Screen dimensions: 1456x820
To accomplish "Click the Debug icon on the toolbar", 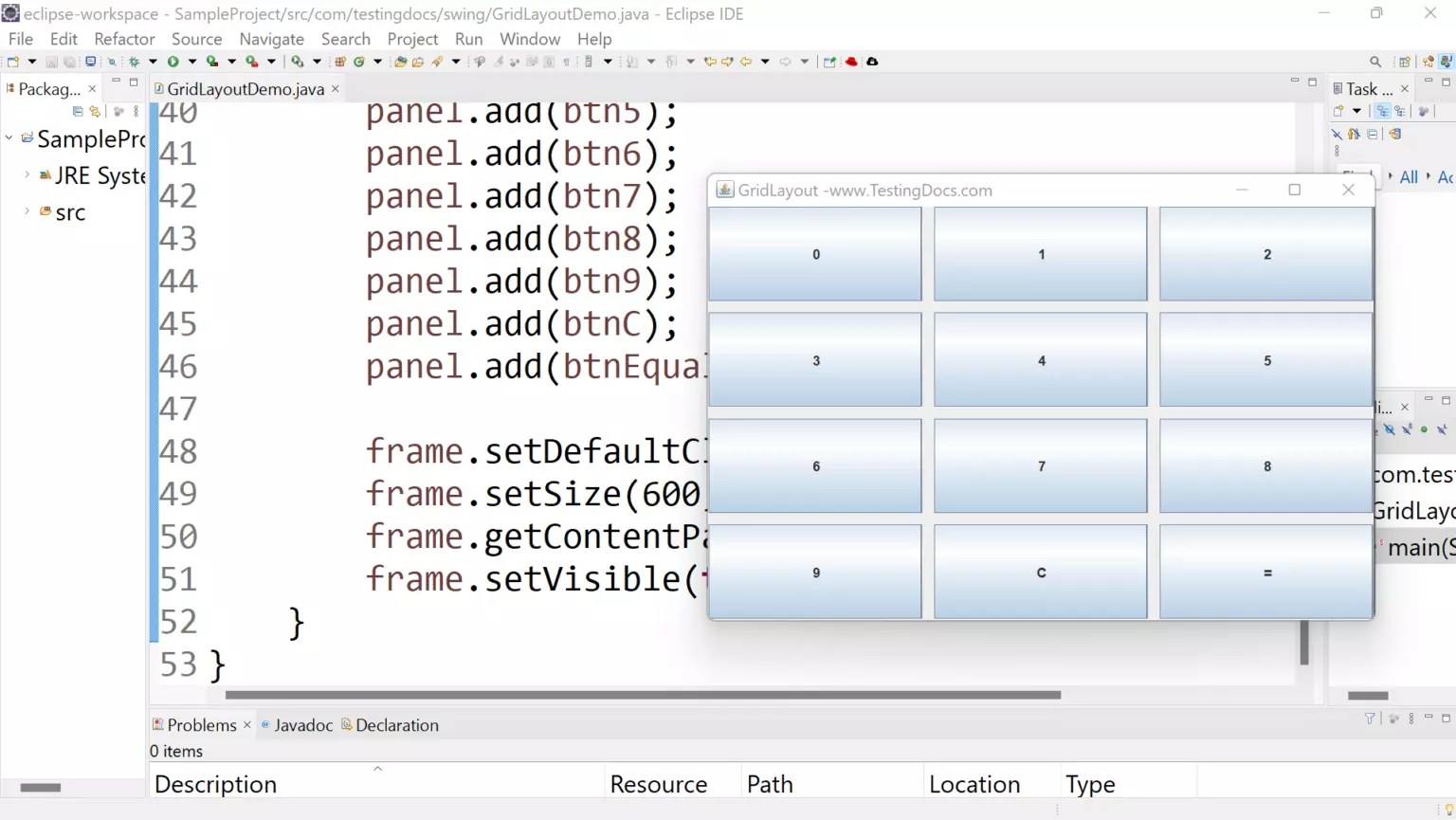I will click(x=133, y=61).
